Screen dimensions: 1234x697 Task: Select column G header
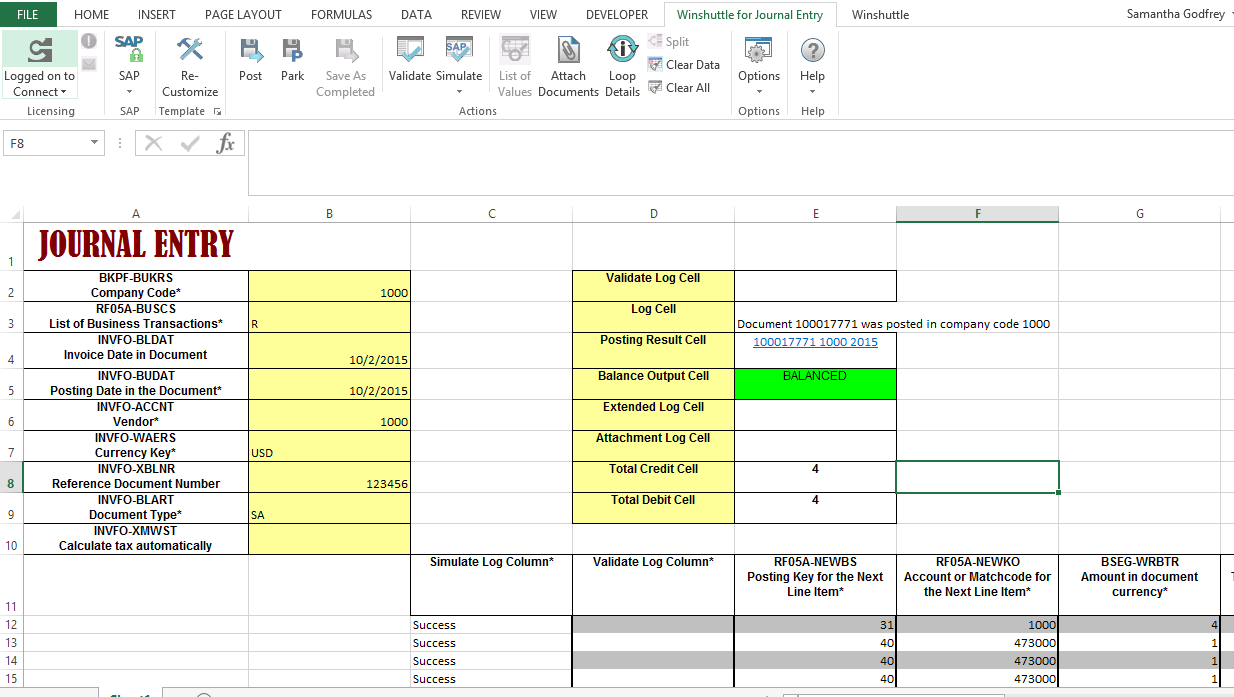point(1140,214)
